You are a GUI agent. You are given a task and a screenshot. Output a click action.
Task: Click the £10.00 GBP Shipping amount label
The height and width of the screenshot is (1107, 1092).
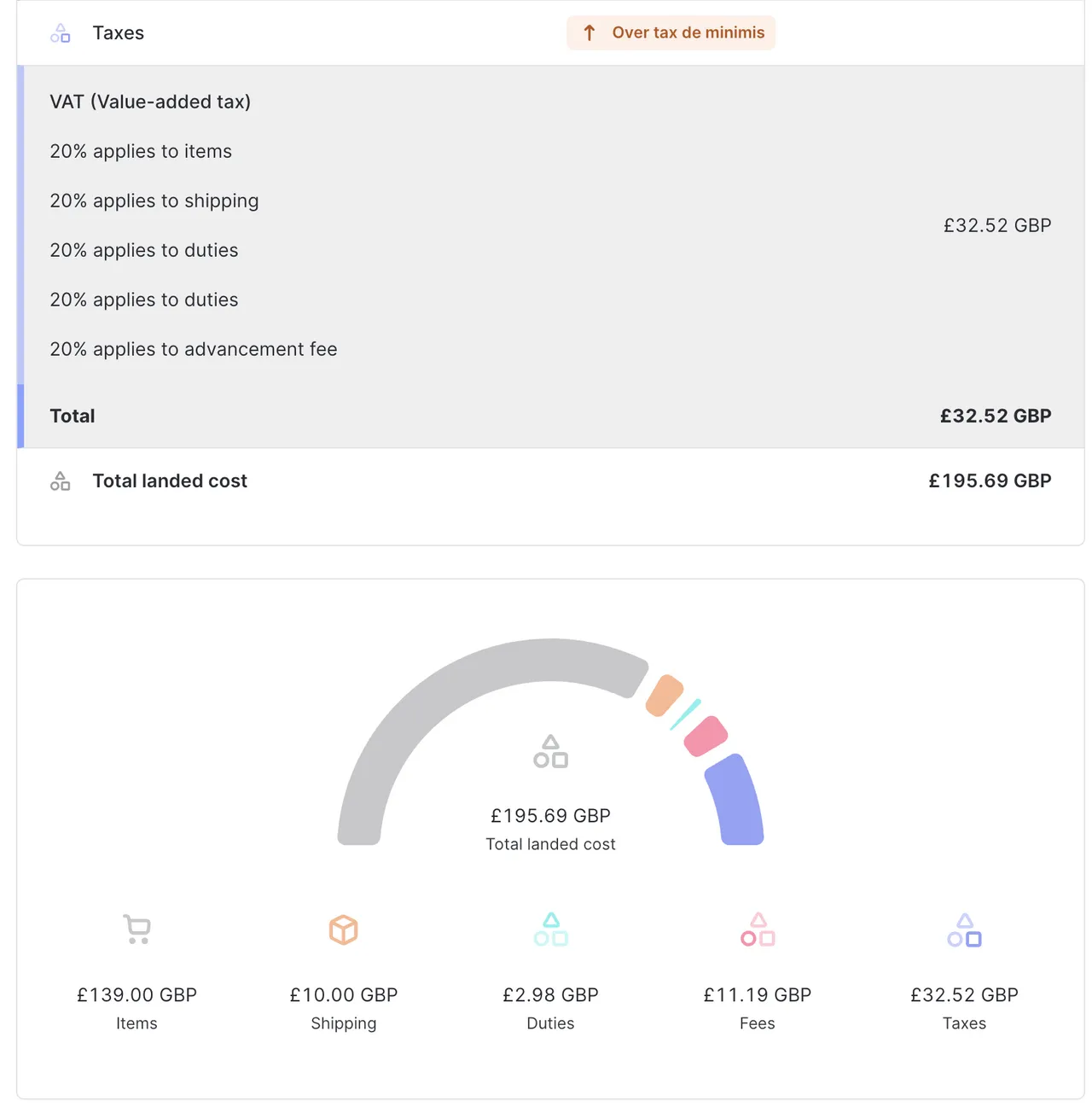click(x=343, y=994)
